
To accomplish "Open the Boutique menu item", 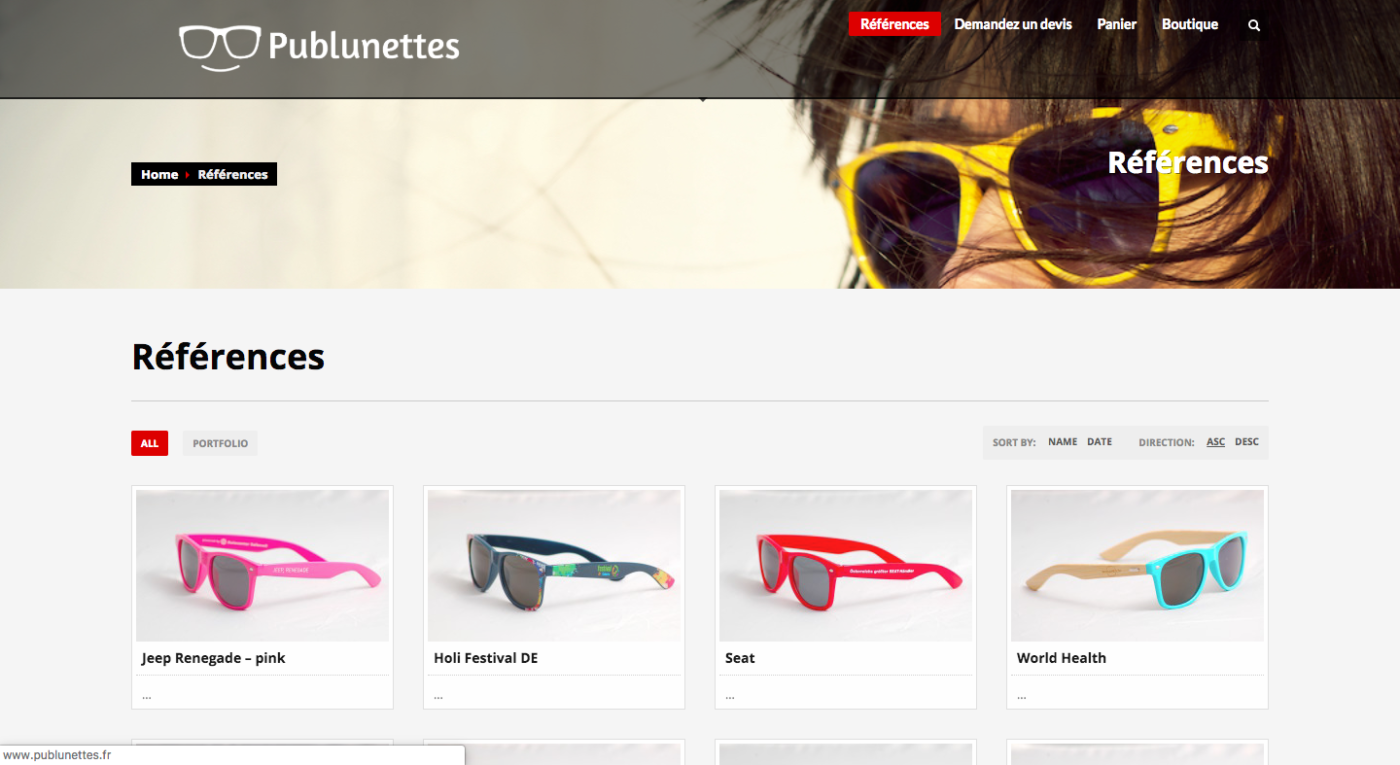I will click(1190, 24).
